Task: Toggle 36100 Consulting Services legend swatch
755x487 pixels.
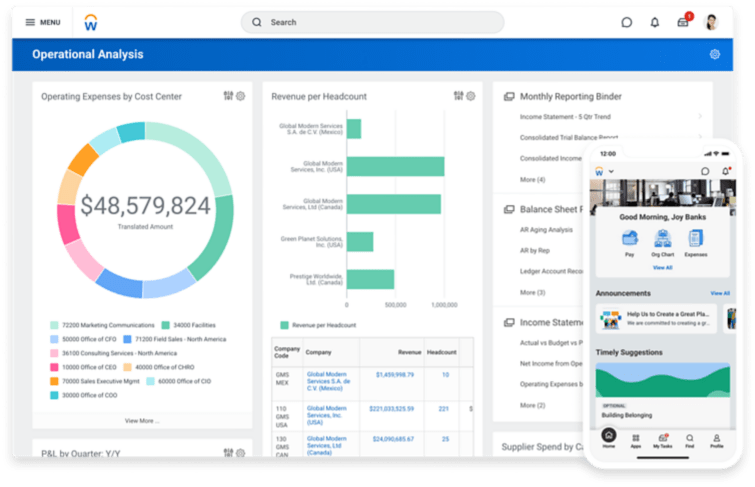Action: point(54,353)
